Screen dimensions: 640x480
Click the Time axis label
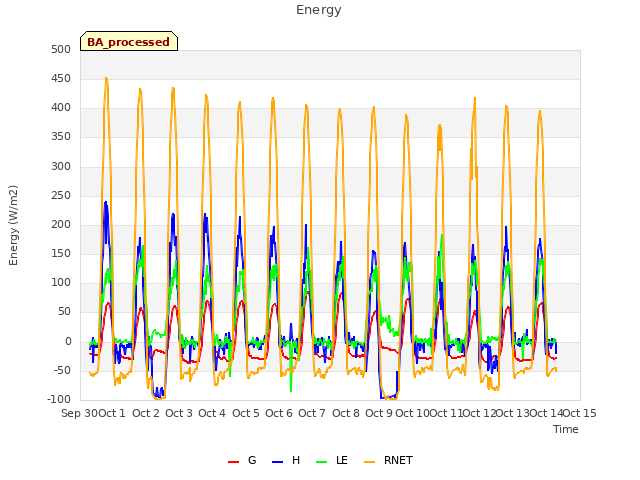566,429
